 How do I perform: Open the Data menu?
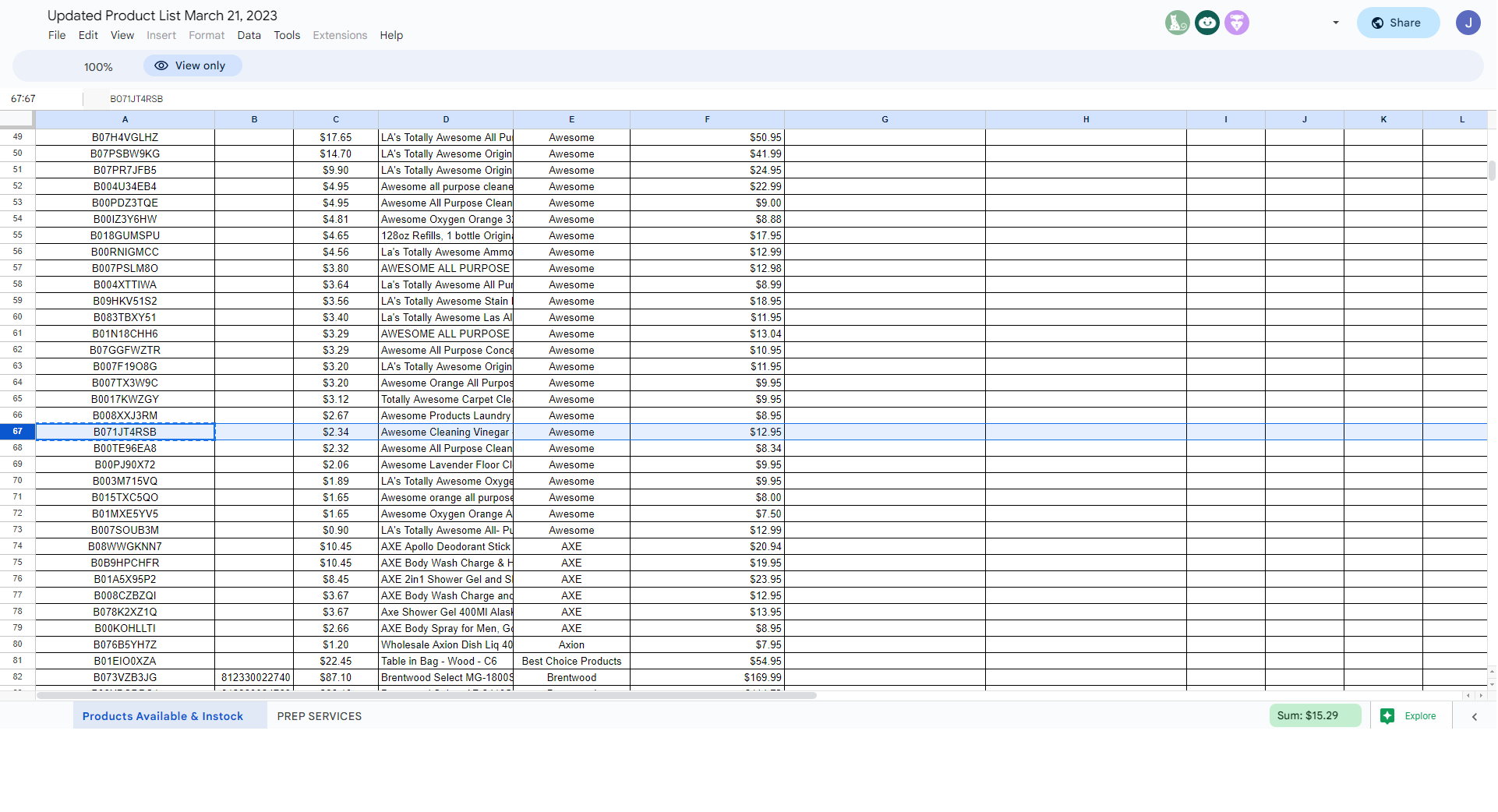click(249, 35)
